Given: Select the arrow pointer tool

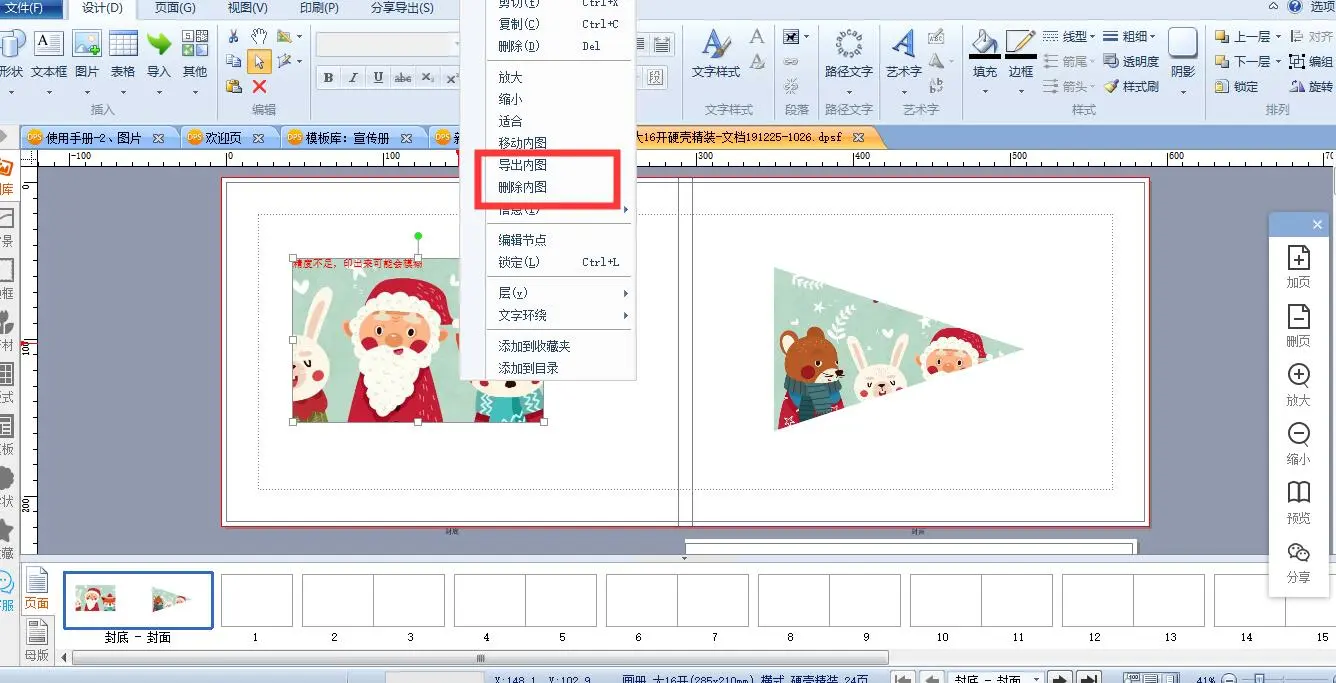Looking at the screenshot, I should 259,62.
